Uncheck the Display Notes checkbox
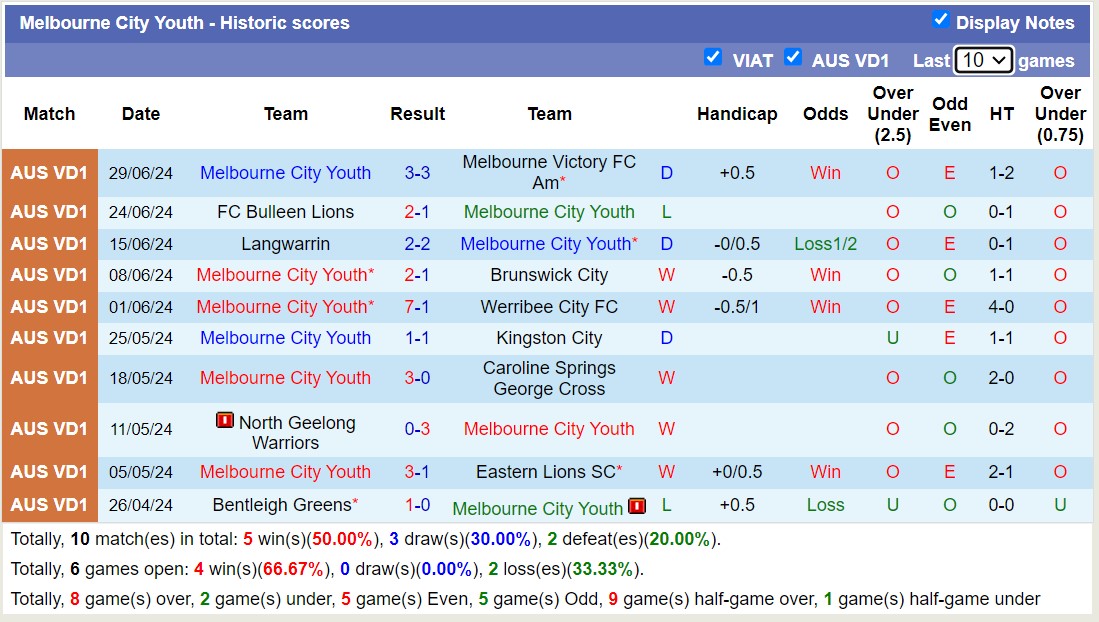This screenshot has width=1099, height=622. [x=941, y=20]
